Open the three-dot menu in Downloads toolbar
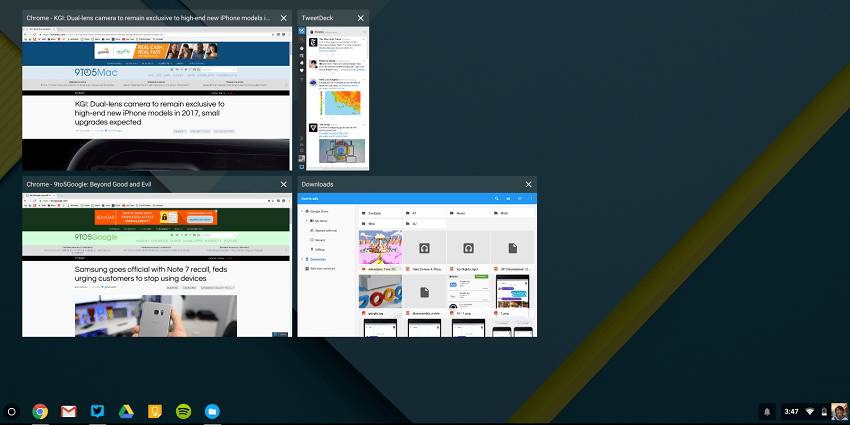This screenshot has height=425, width=850. pos(531,198)
